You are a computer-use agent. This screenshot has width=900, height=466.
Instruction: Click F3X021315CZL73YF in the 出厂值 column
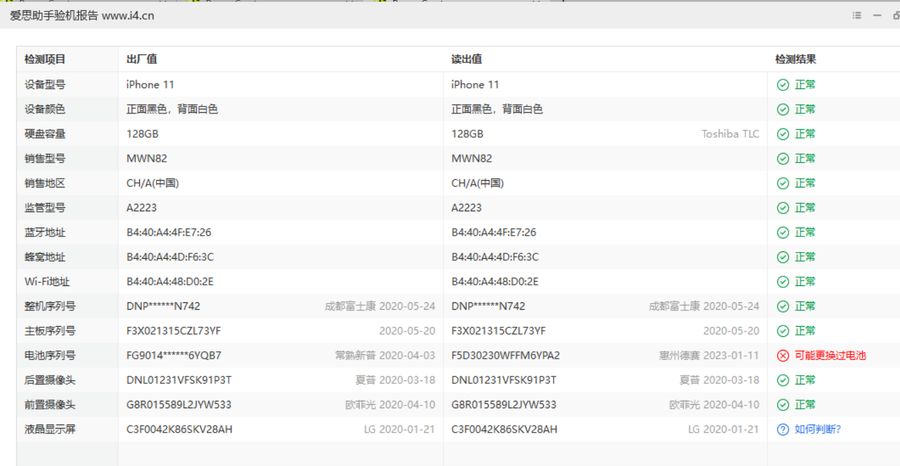174,331
